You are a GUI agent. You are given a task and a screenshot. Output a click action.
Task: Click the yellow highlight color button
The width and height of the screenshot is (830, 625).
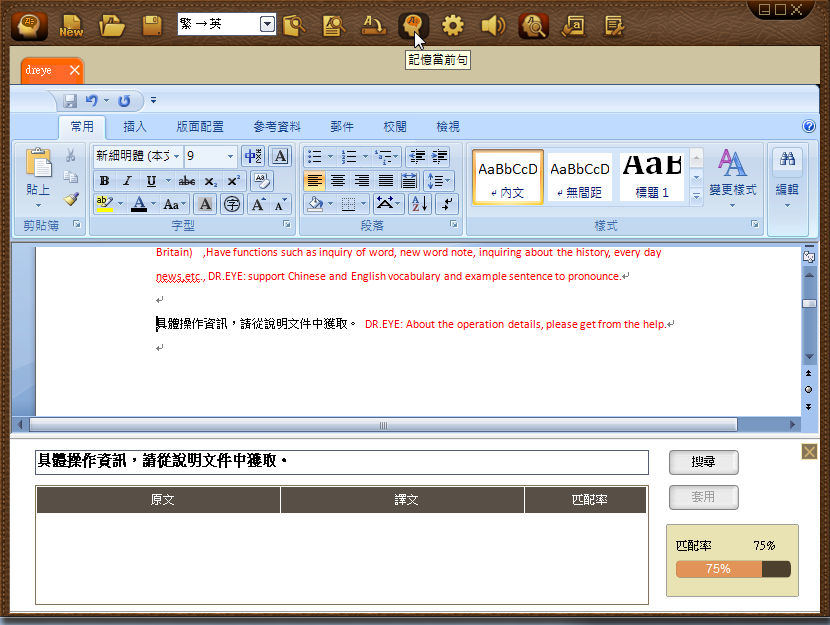pyautogui.click(x=104, y=204)
